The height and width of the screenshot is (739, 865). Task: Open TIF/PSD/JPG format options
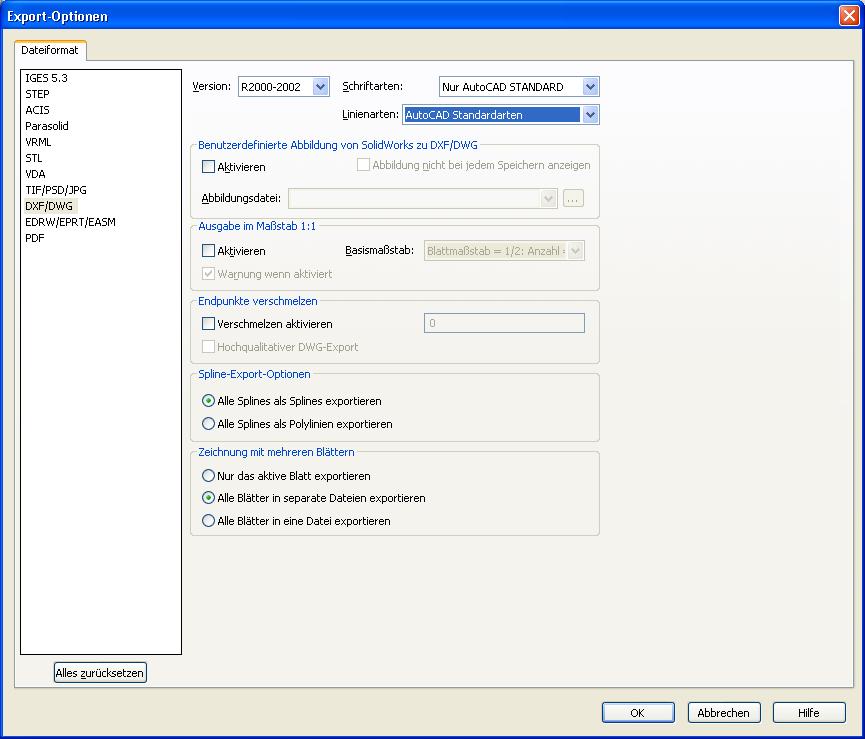[56, 190]
